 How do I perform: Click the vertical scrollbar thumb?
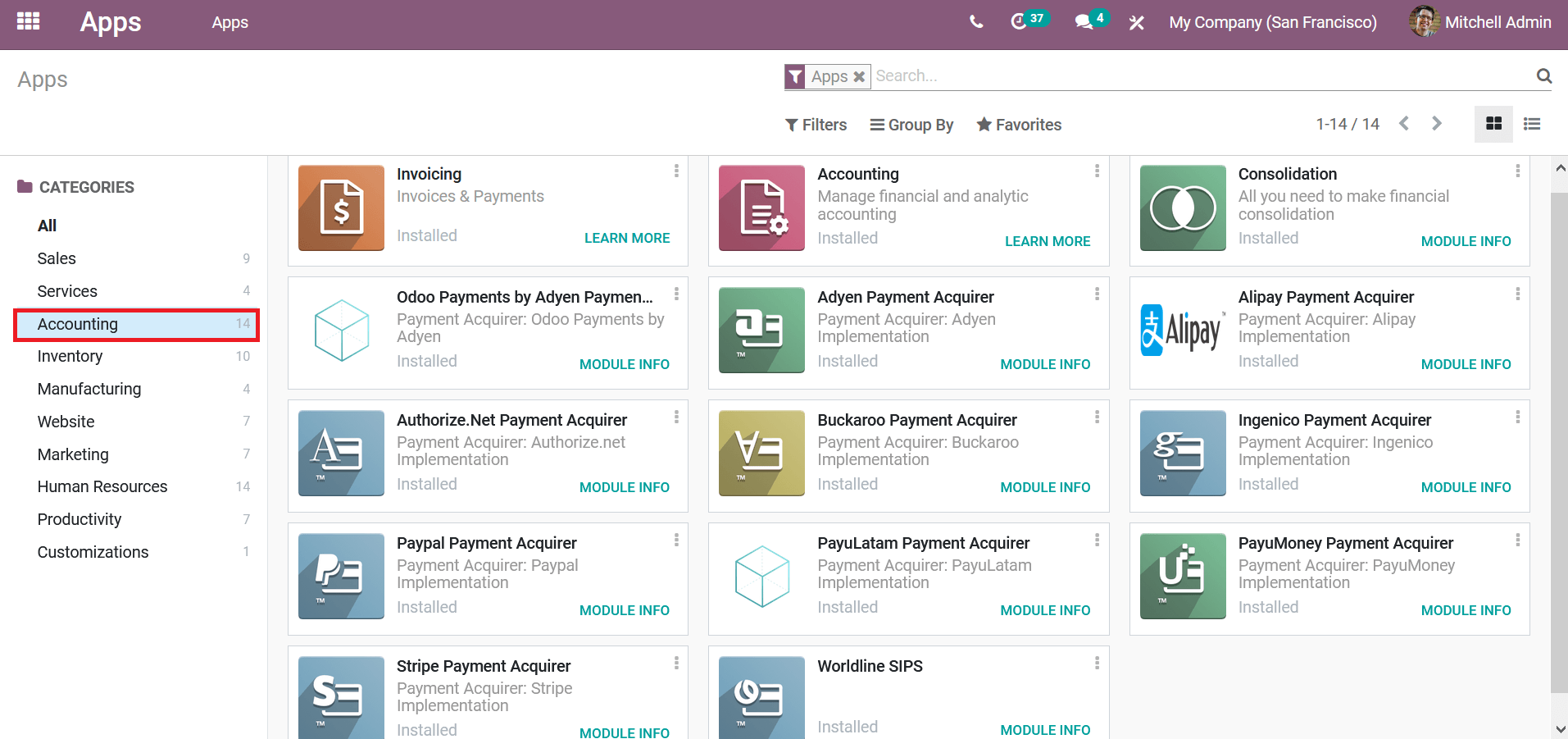(1559, 443)
